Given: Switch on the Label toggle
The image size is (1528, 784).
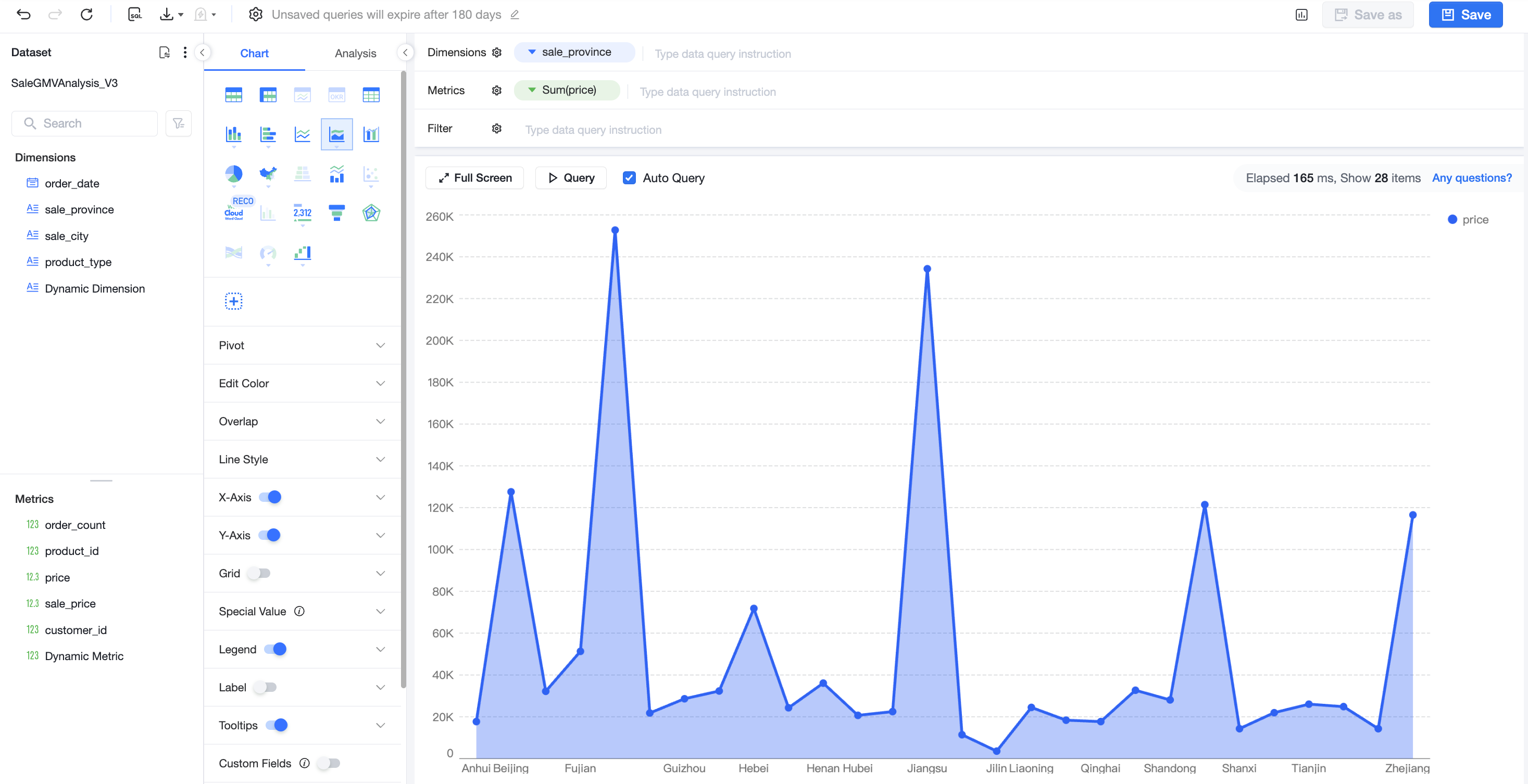Looking at the screenshot, I should pyautogui.click(x=265, y=687).
